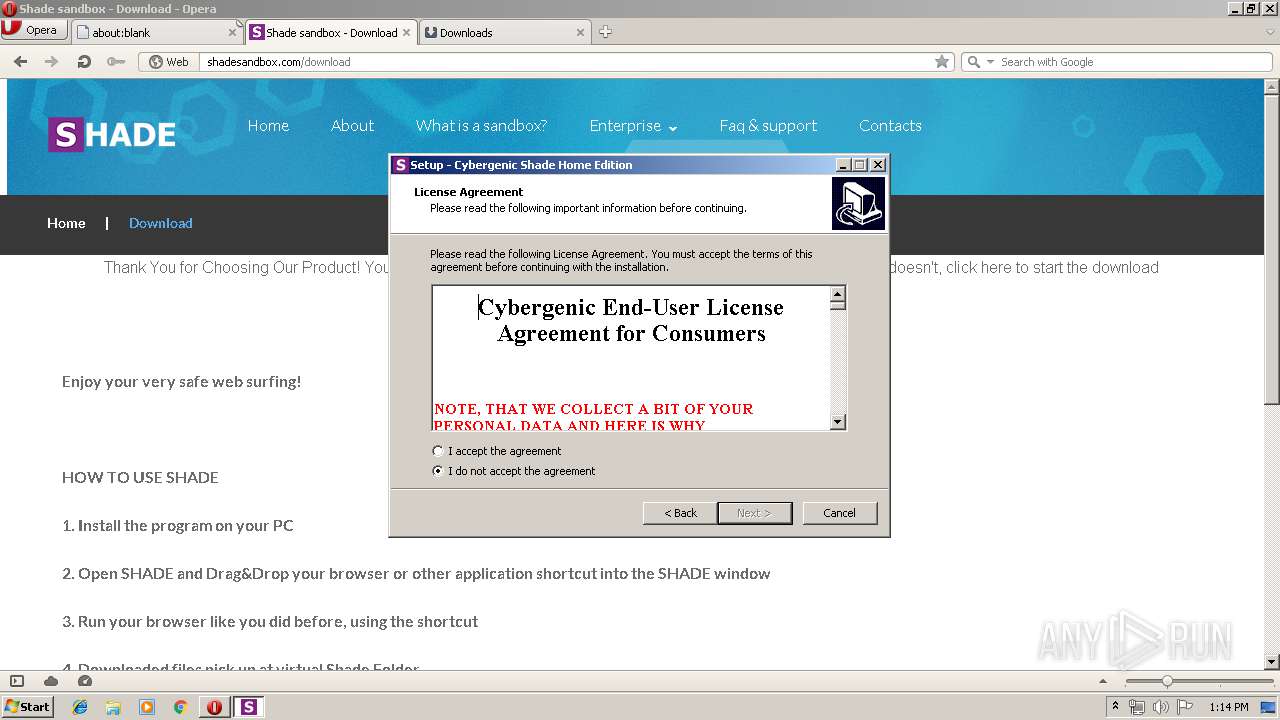Click the Web site badge

pos(168,62)
